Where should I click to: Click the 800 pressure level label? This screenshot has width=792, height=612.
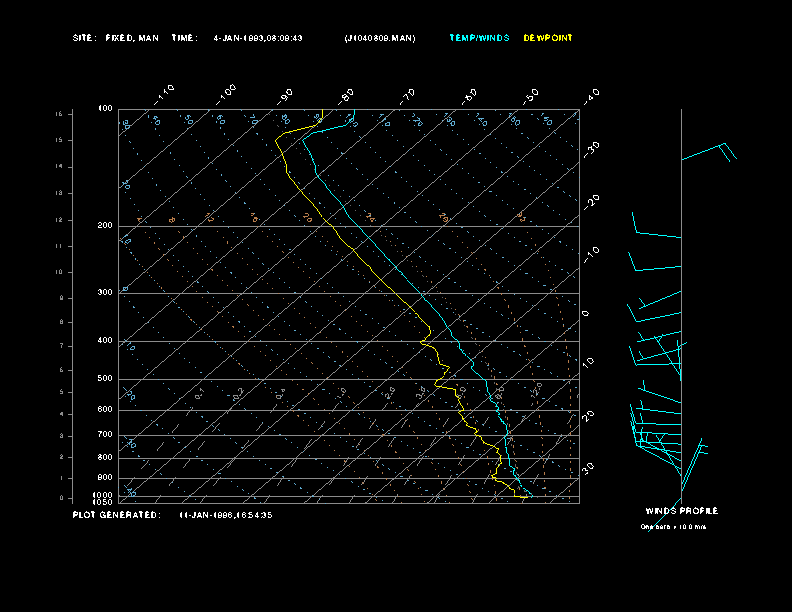coord(106,457)
